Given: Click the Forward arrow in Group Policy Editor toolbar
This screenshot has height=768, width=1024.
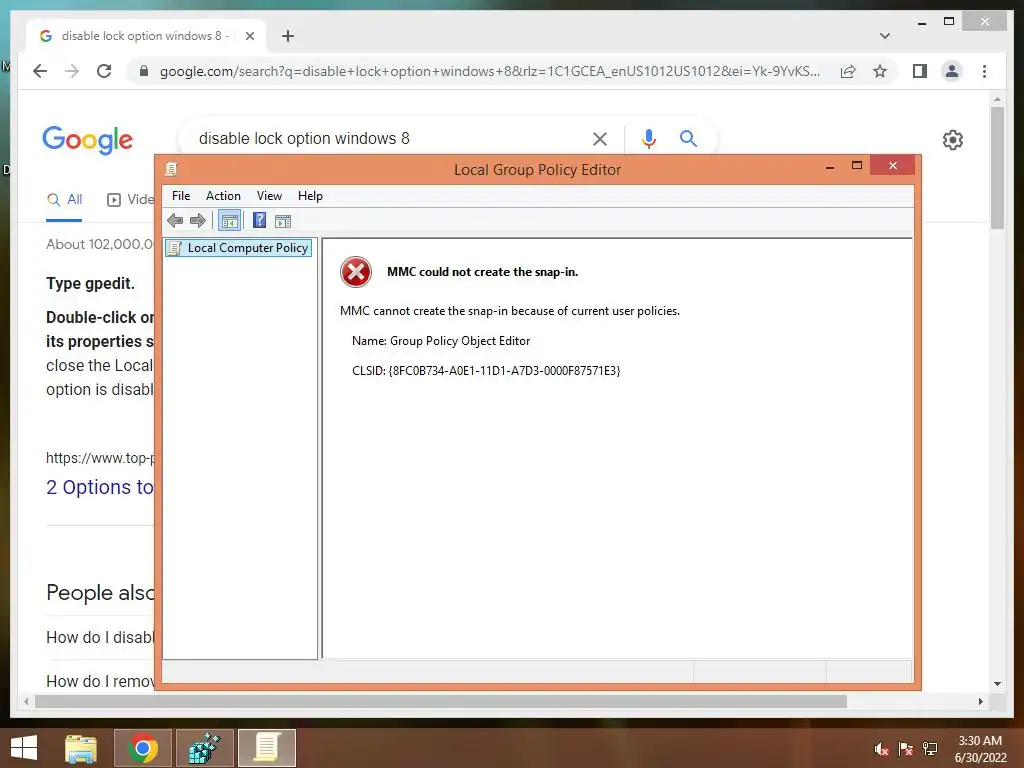Looking at the screenshot, I should pyautogui.click(x=198, y=221).
